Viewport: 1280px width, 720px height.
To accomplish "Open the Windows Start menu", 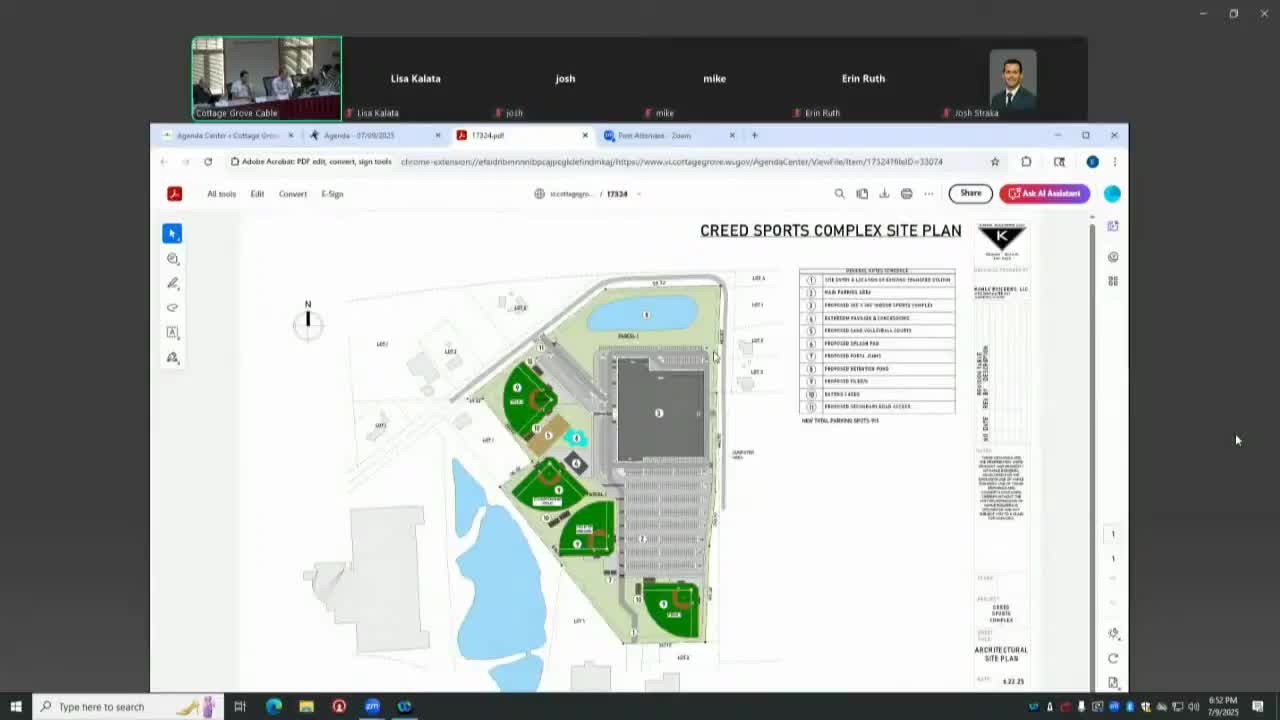I will point(15,707).
